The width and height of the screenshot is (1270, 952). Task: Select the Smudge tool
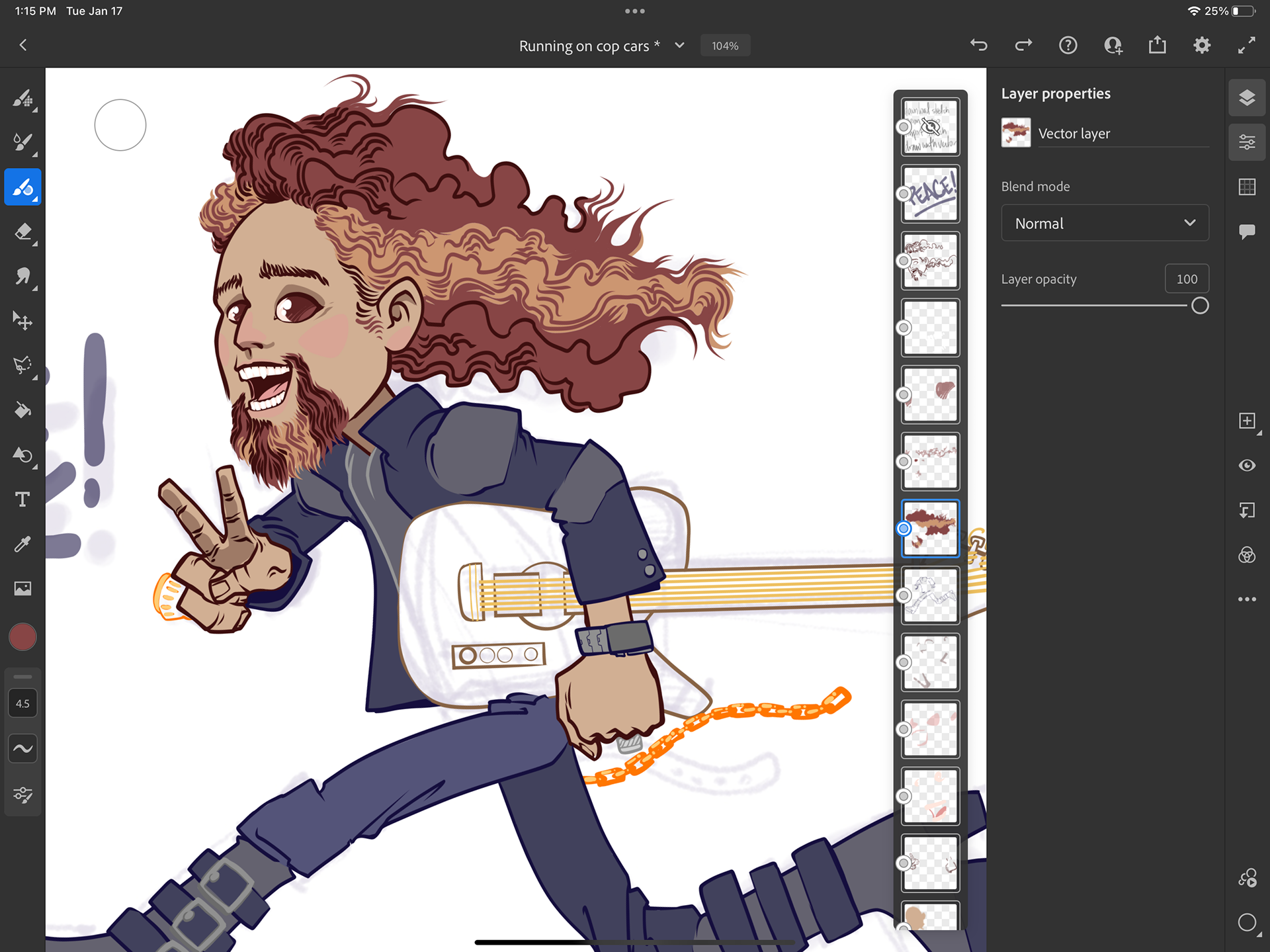tap(22, 276)
